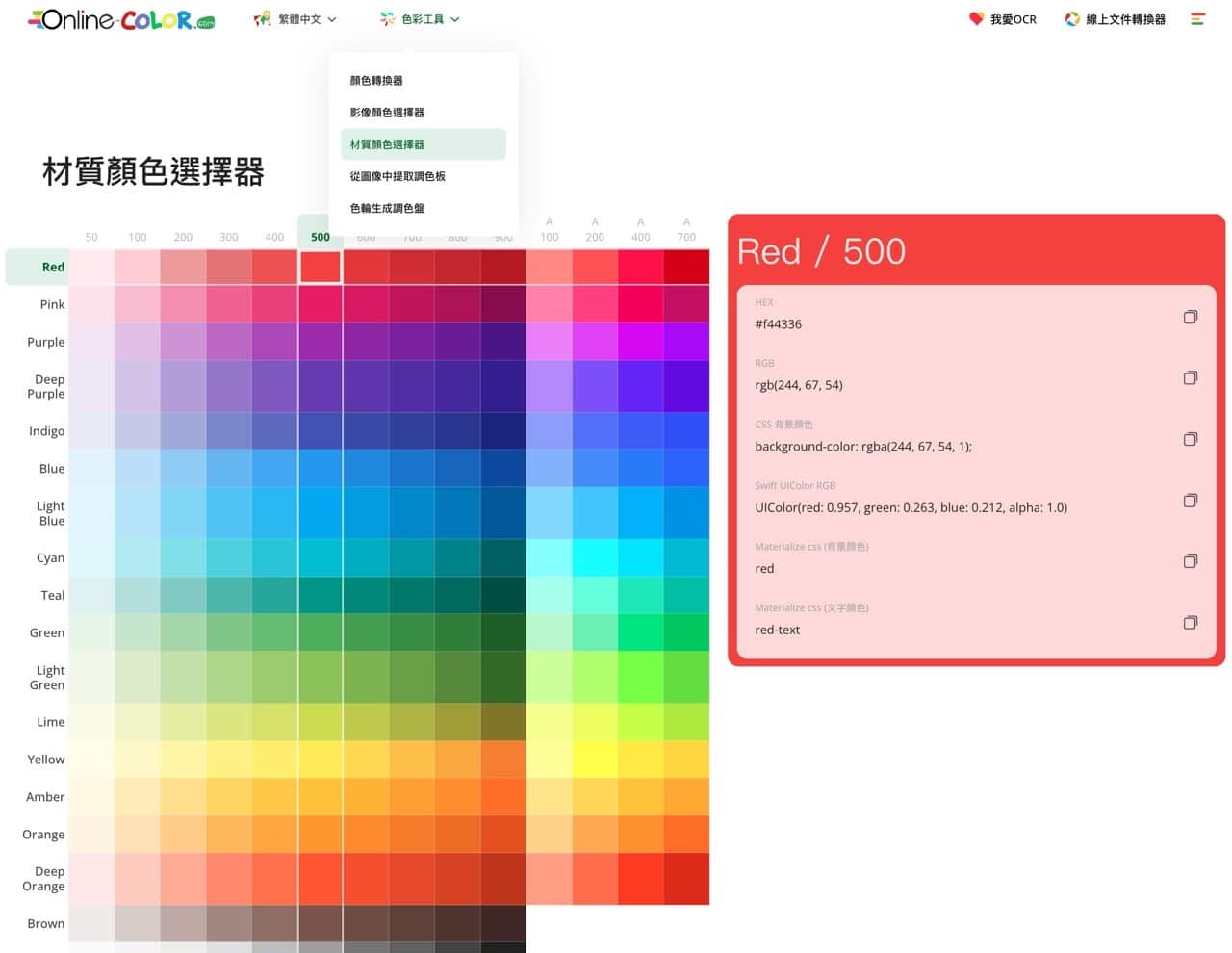Choose 色輪生成調色盤 menu item
Viewport: 1232px width, 953px height.
click(x=387, y=208)
